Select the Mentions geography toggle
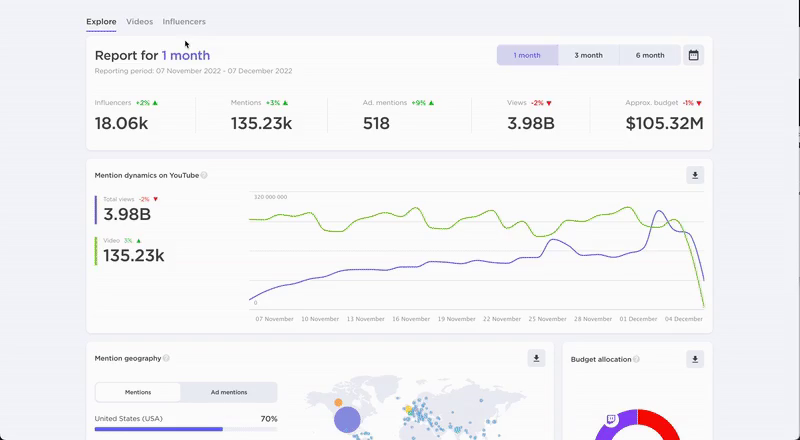Image resolution: width=800 pixels, height=440 pixels. [x=138, y=392]
